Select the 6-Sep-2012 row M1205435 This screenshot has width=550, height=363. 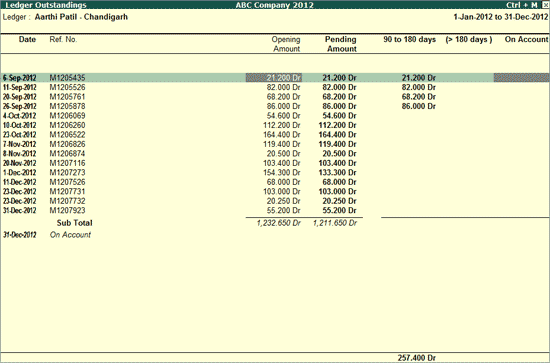click(275, 78)
